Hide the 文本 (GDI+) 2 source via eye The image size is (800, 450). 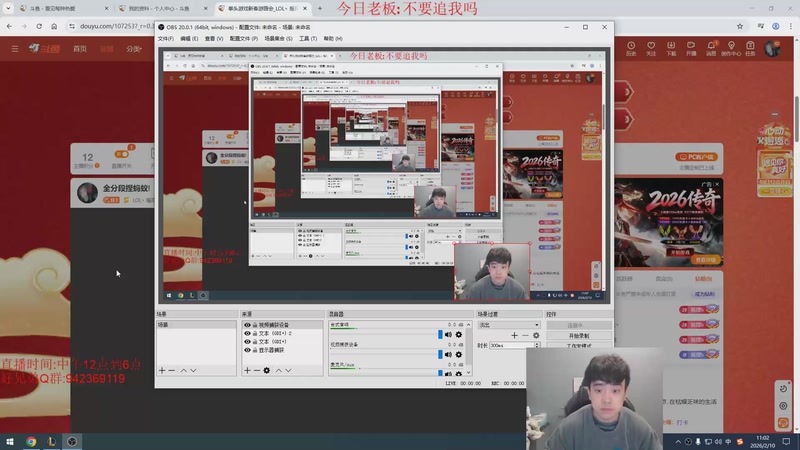click(247, 333)
